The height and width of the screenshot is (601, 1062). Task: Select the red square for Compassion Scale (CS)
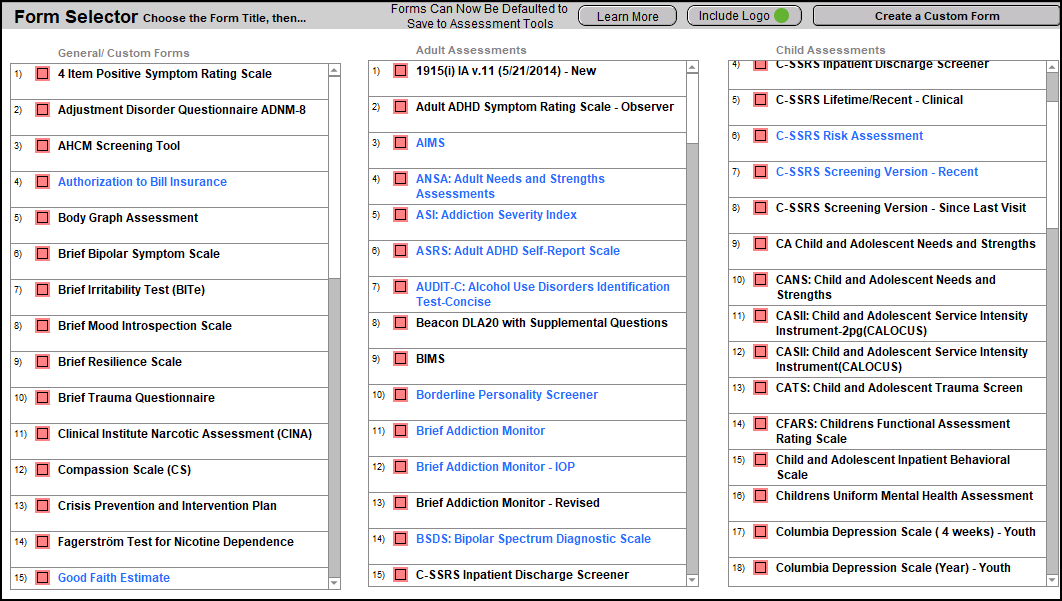coord(42,470)
